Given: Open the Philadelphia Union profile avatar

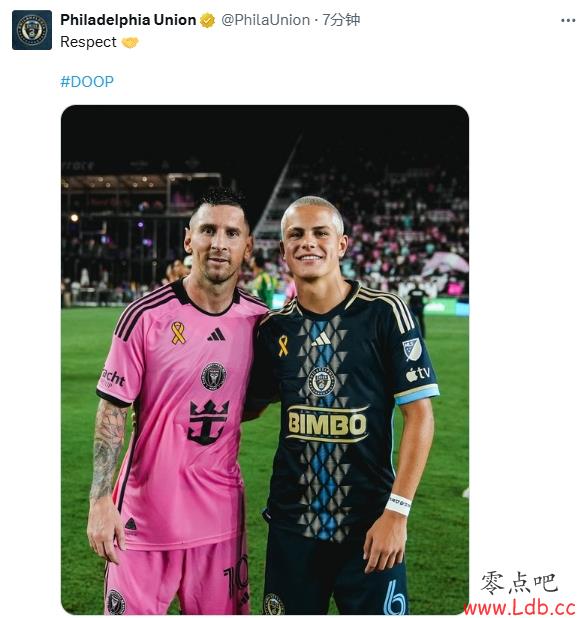Looking at the screenshot, I should click(x=32, y=30).
